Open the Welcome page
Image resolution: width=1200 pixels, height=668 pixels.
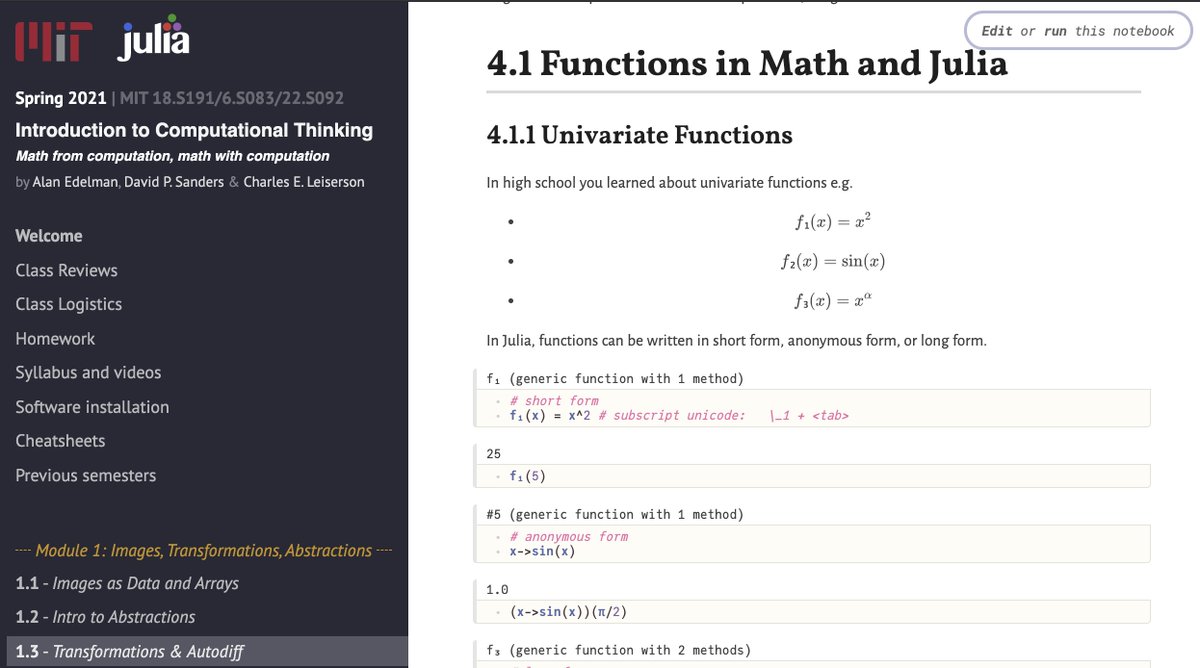pos(48,235)
